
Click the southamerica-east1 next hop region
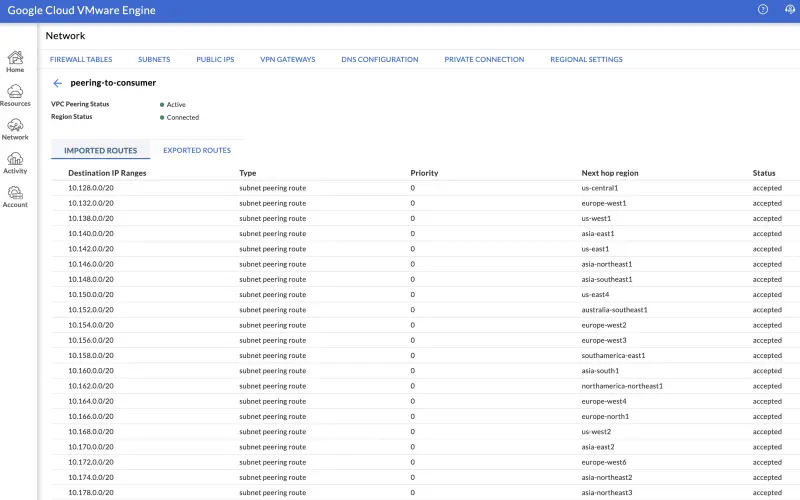pos(613,356)
